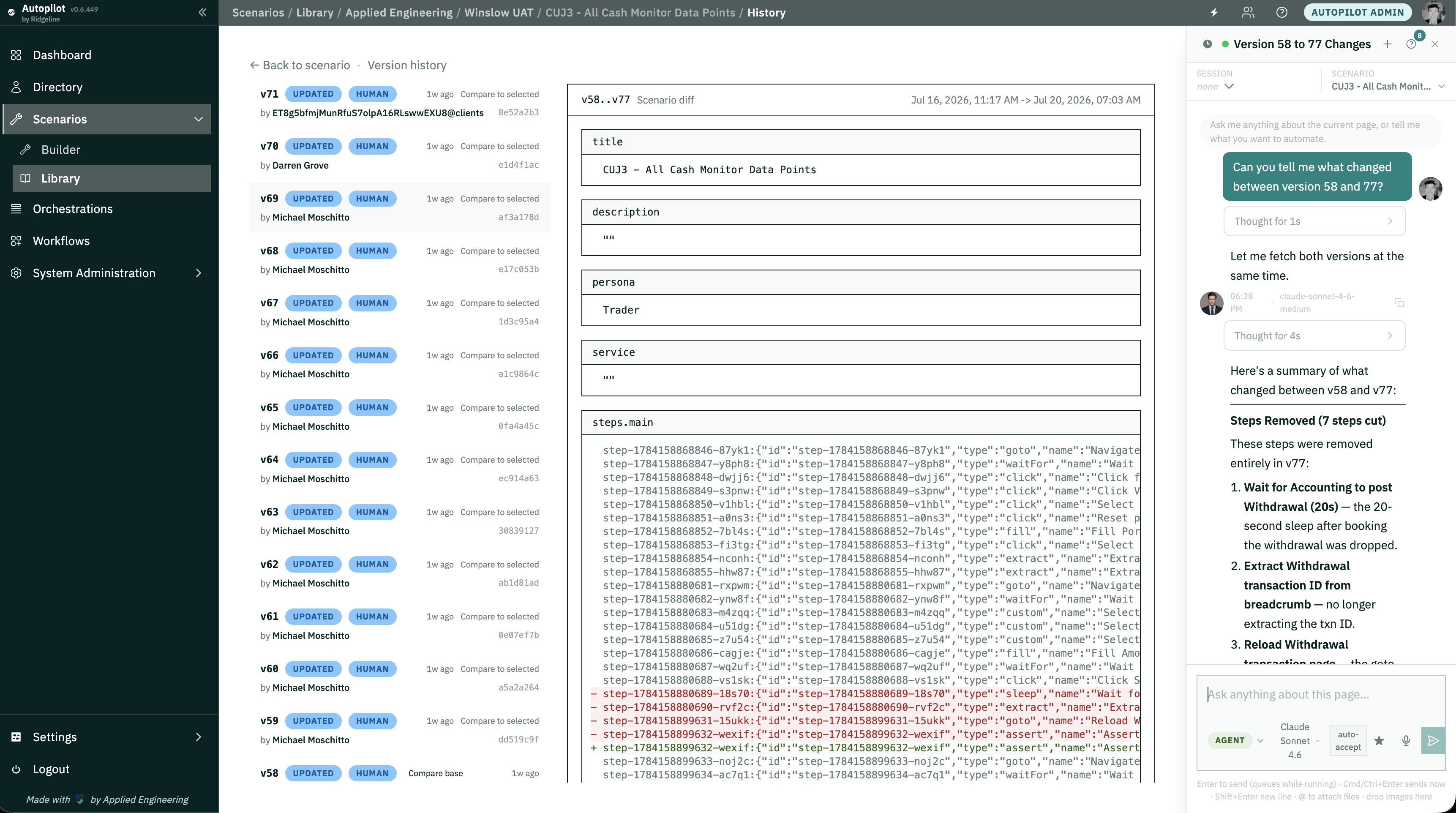Start new chat with plus icon

click(x=1387, y=44)
